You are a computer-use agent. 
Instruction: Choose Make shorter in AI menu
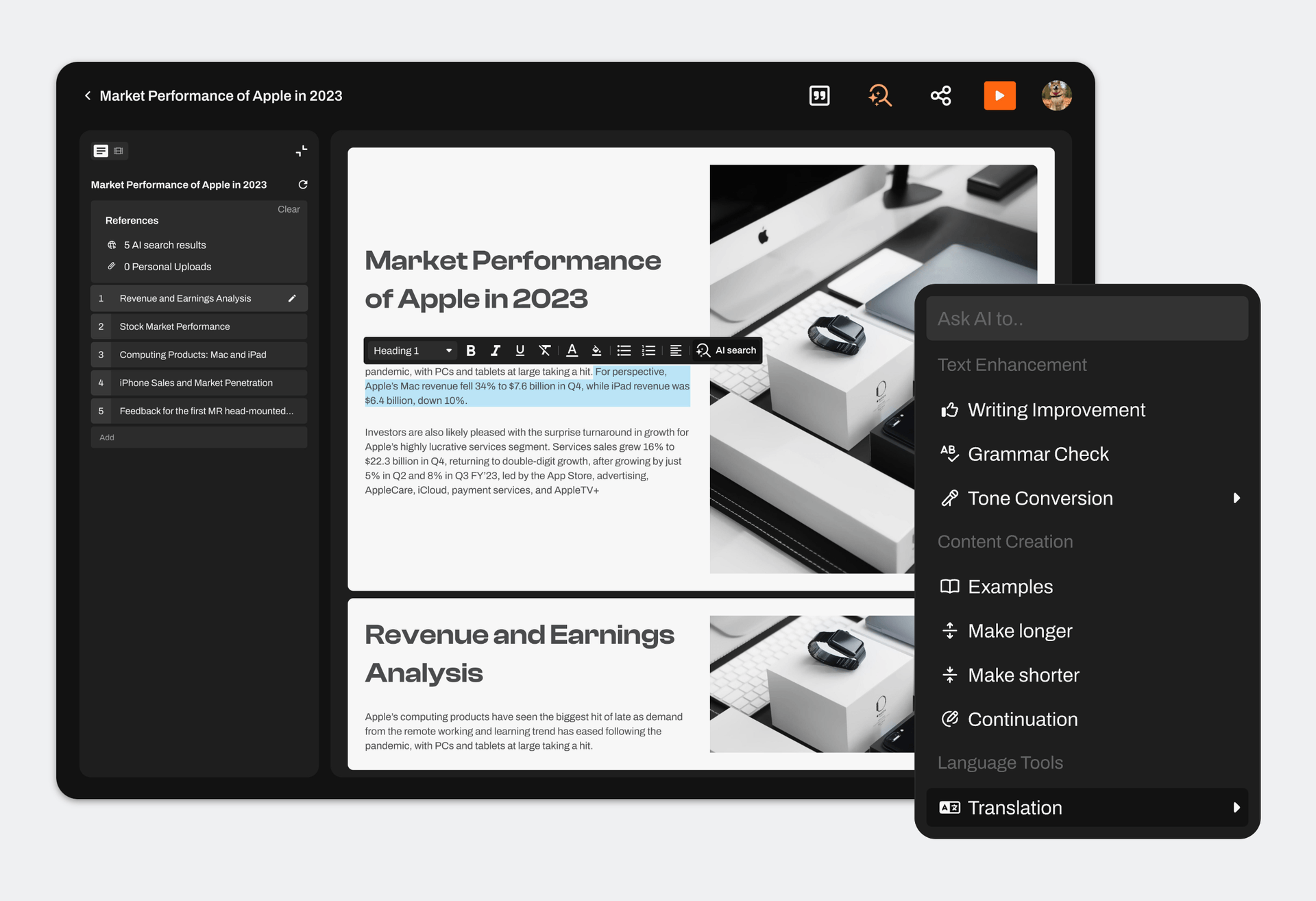click(x=1023, y=675)
